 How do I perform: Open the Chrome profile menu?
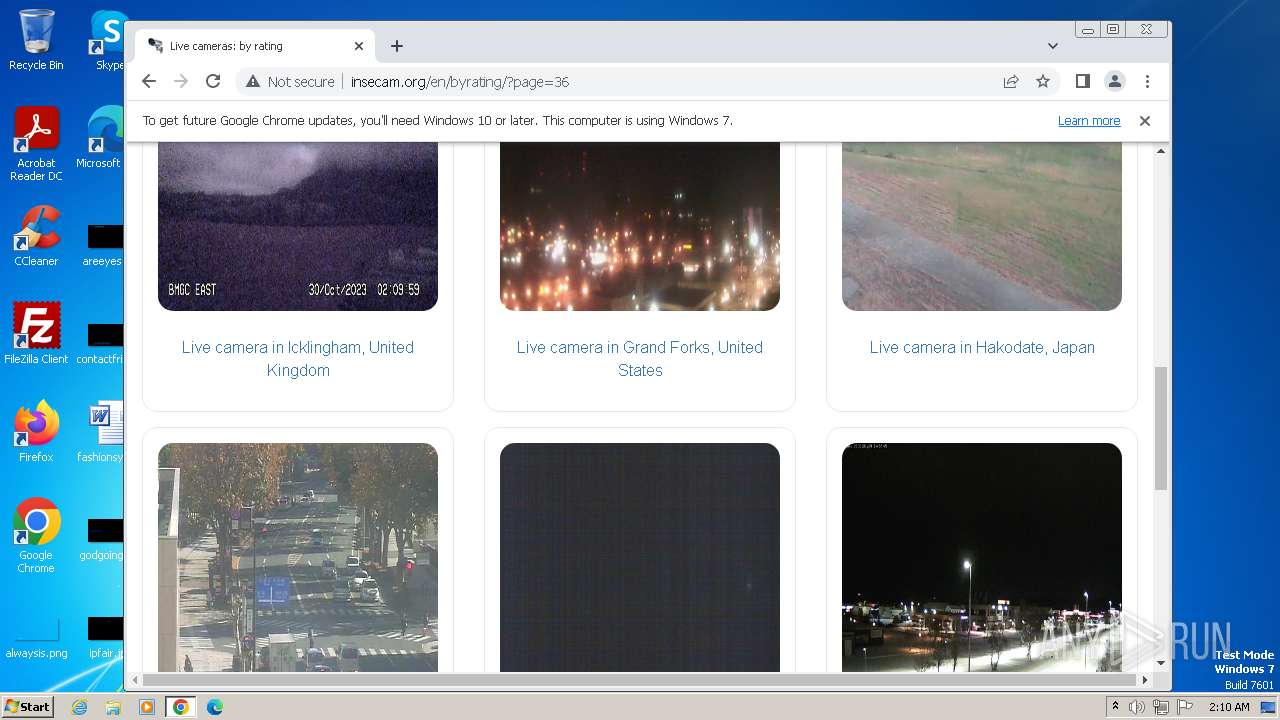(x=1115, y=82)
